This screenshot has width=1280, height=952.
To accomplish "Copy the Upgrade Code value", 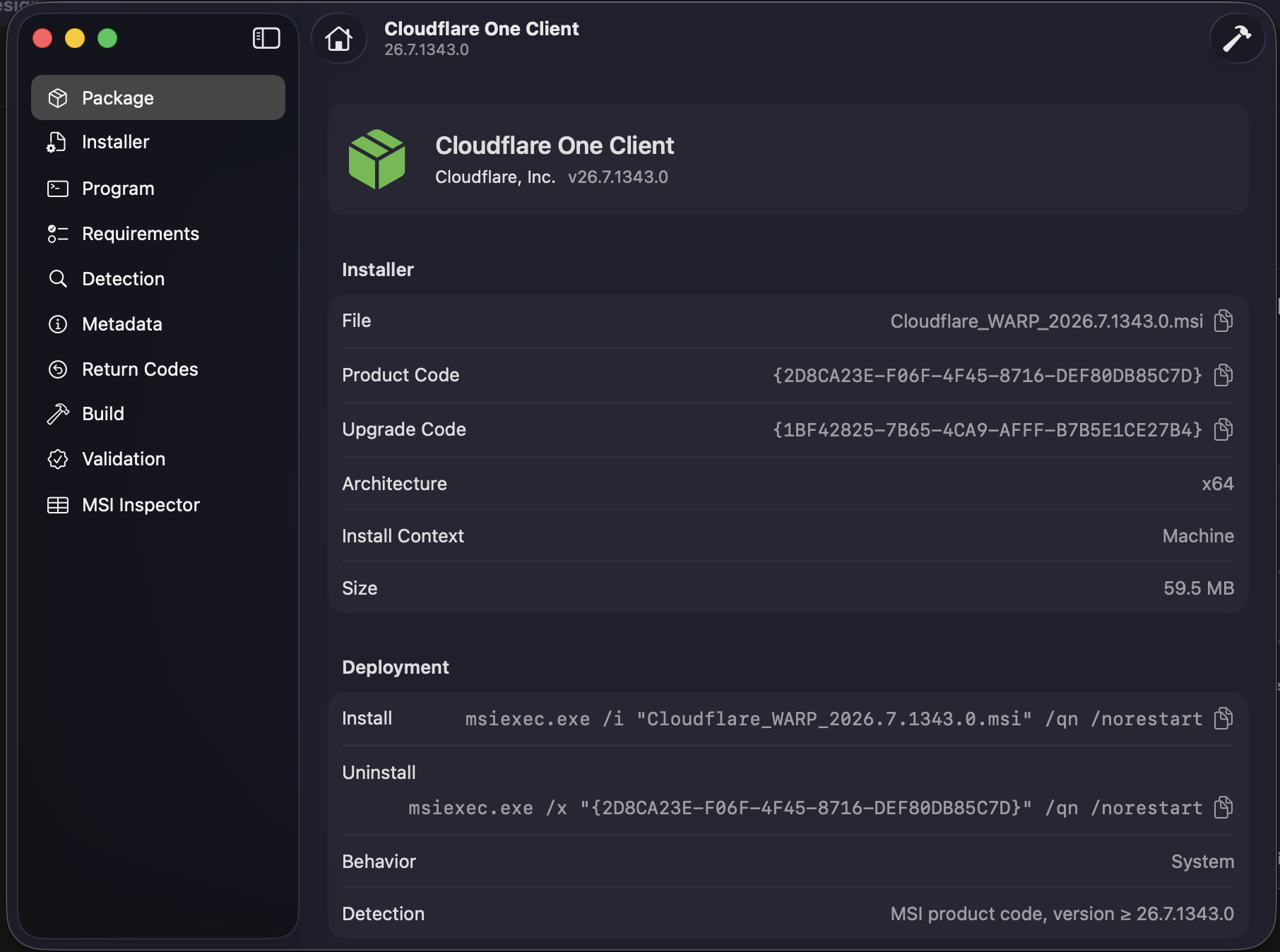I will click(1223, 429).
